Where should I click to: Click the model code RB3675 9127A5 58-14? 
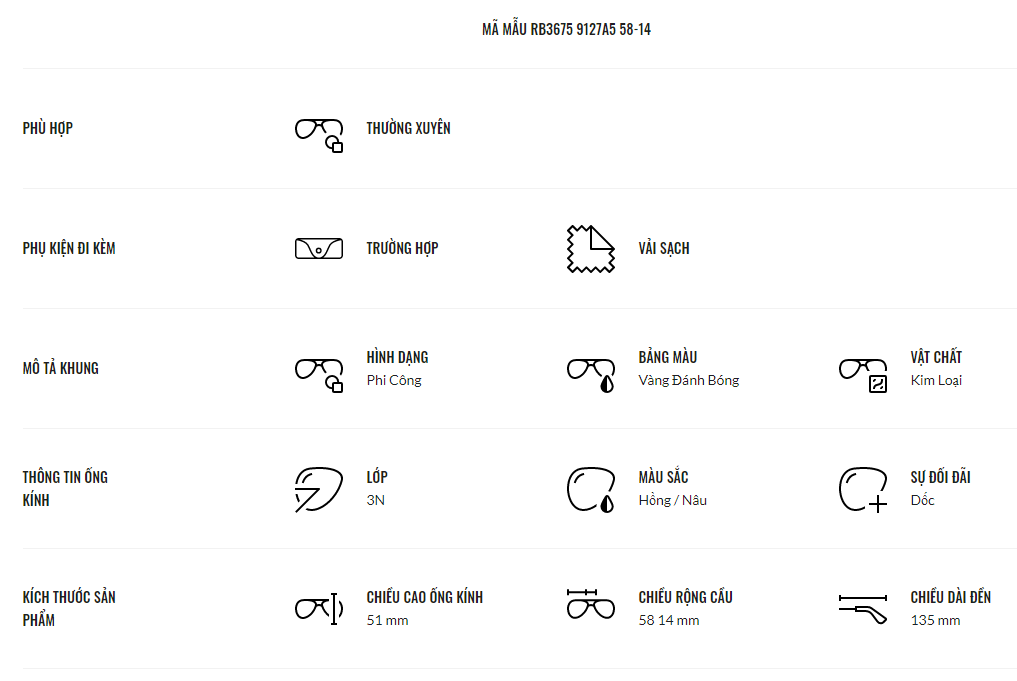(566, 29)
